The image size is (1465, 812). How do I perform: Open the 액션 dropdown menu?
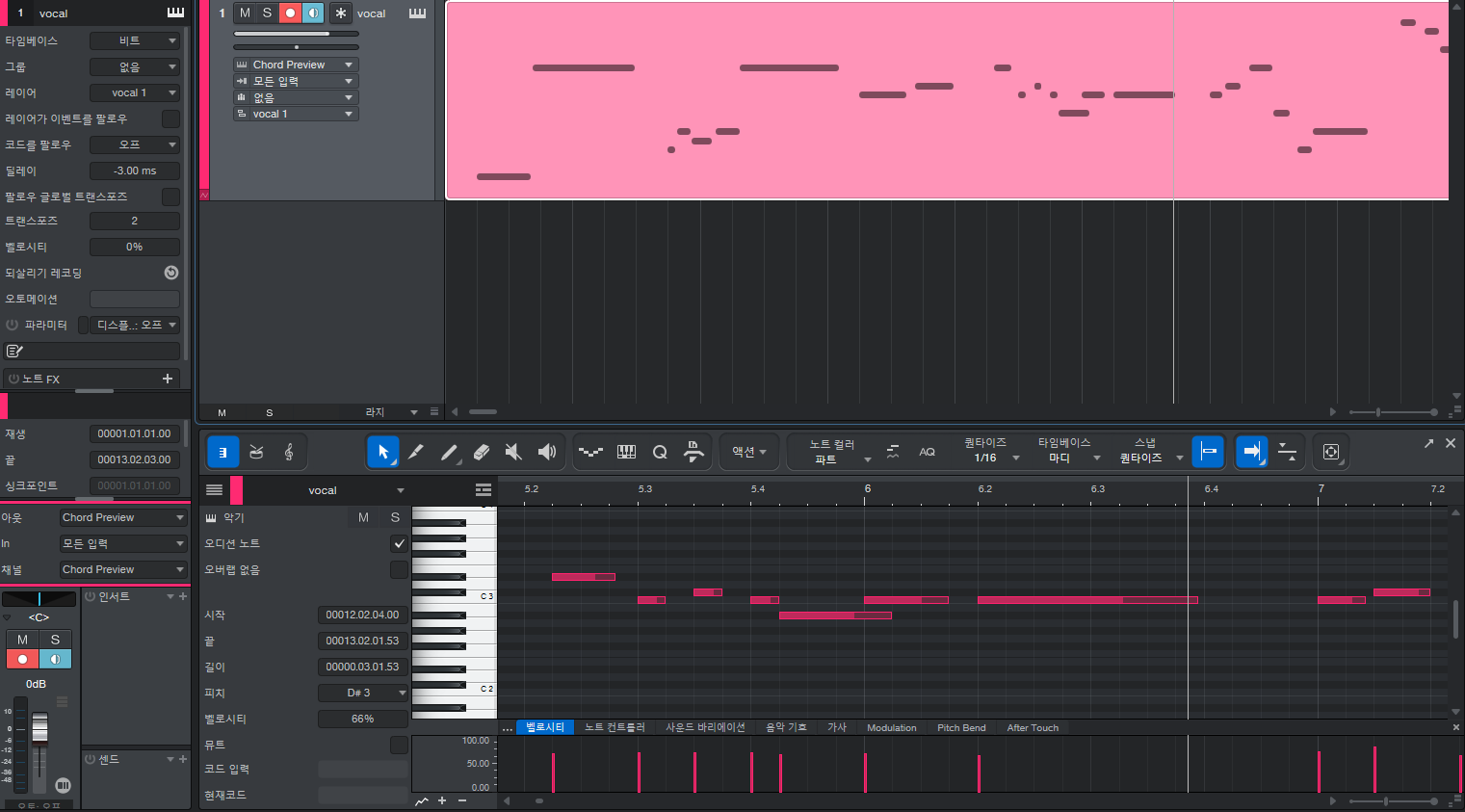[x=749, y=452]
